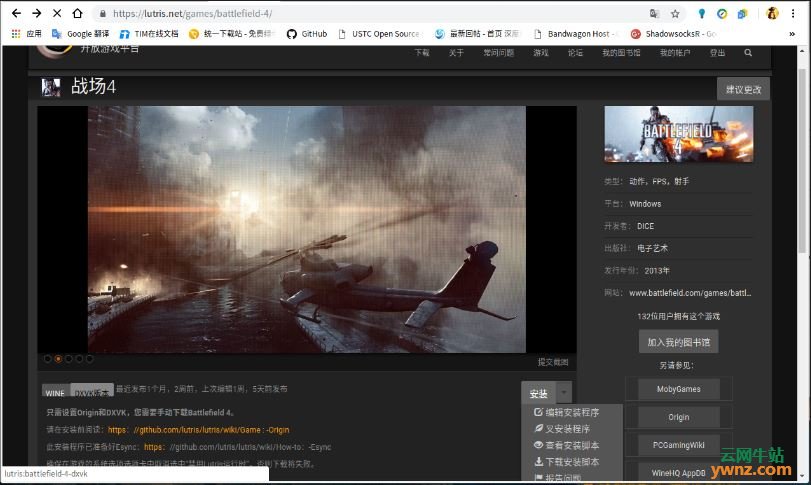
Task: Click the Battlefield 4 banner image
Action: [679, 134]
